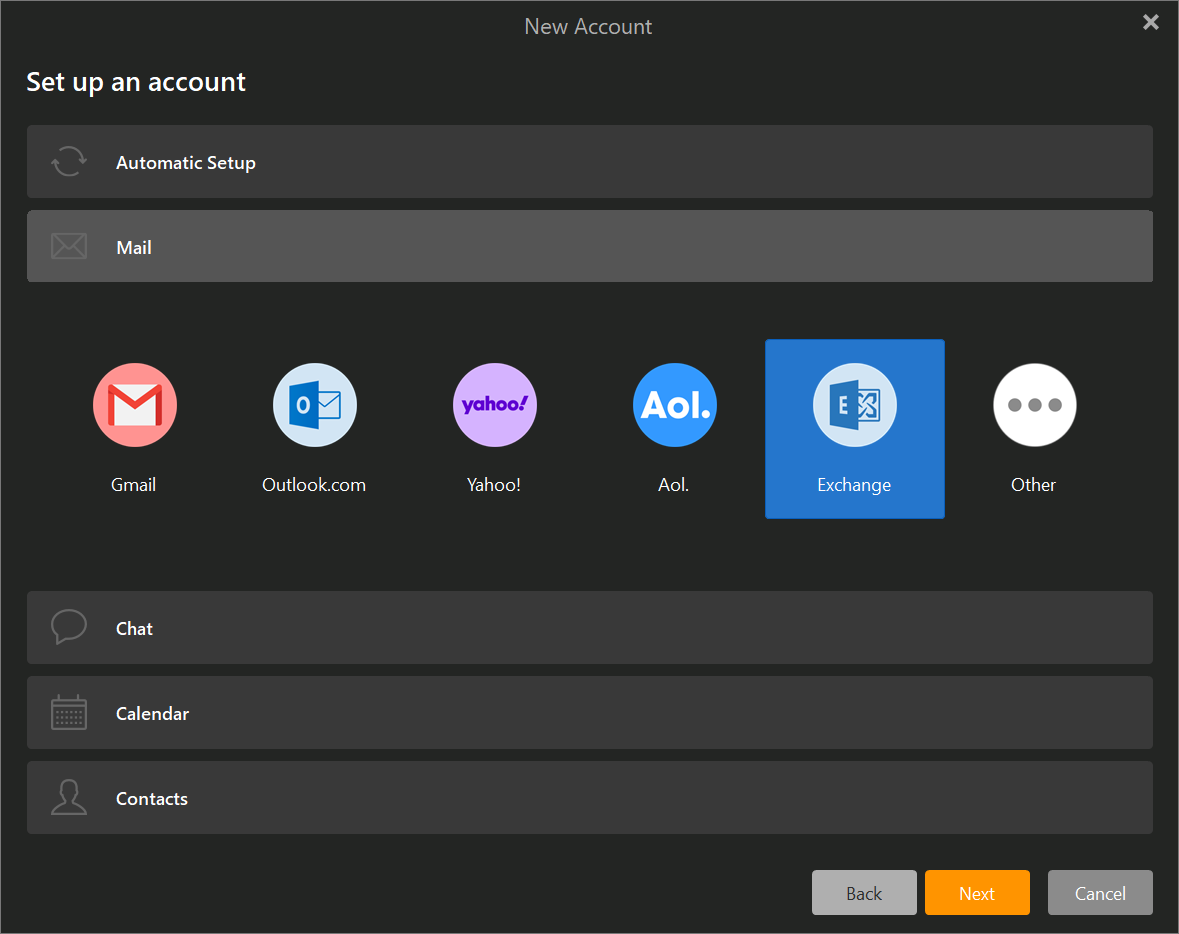This screenshot has height=934, width=1179.
Task: Click the Yahoo! label text
Action: 494,485
